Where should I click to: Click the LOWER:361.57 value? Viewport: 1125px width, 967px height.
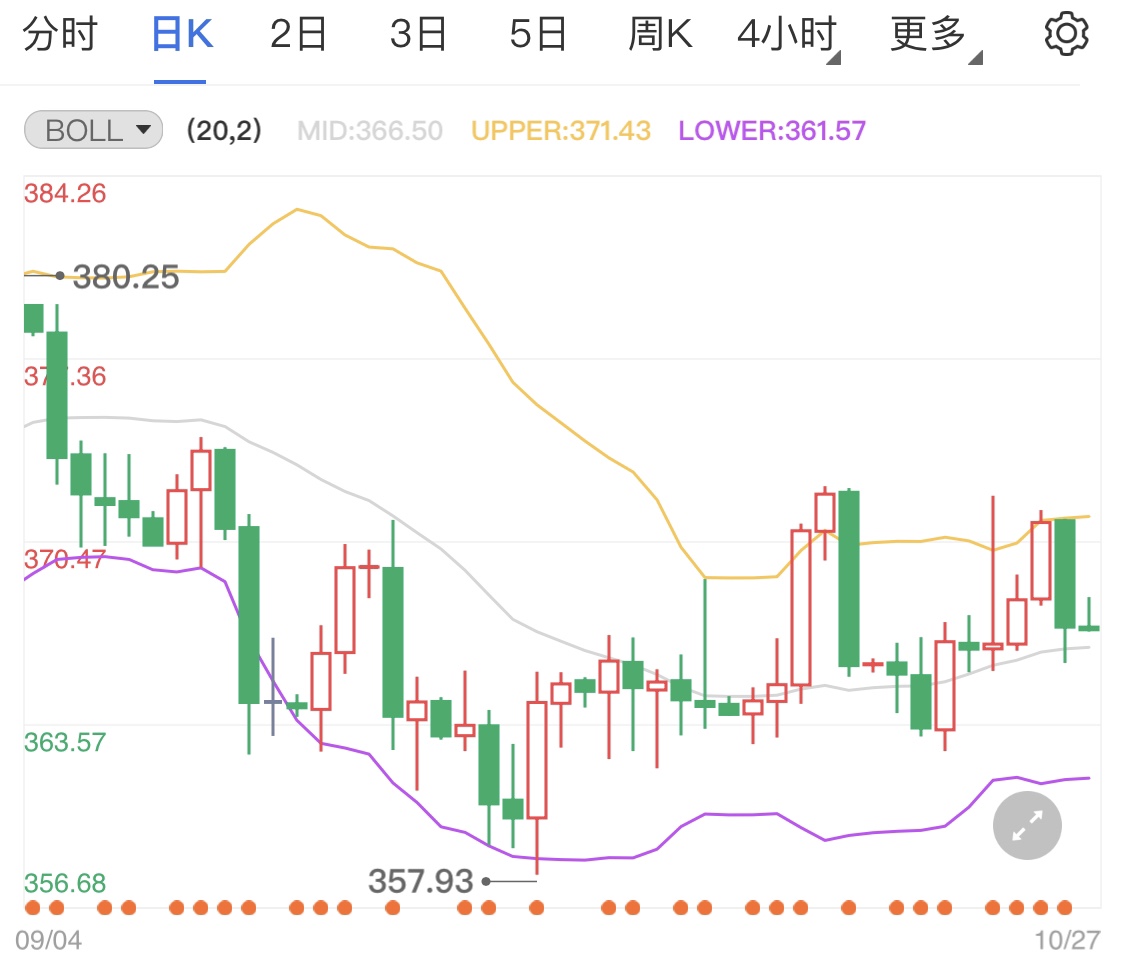(772, 131)
